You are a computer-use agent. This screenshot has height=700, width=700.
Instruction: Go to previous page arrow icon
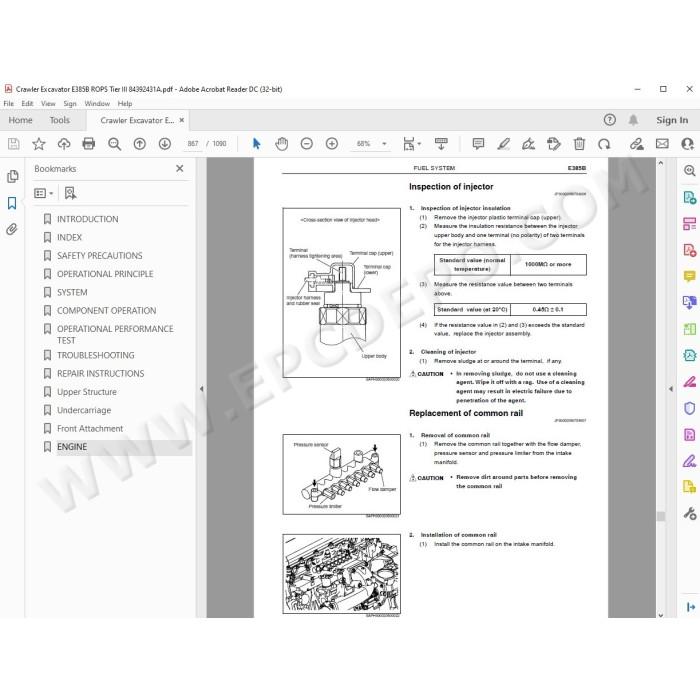[x=140, y=144]
